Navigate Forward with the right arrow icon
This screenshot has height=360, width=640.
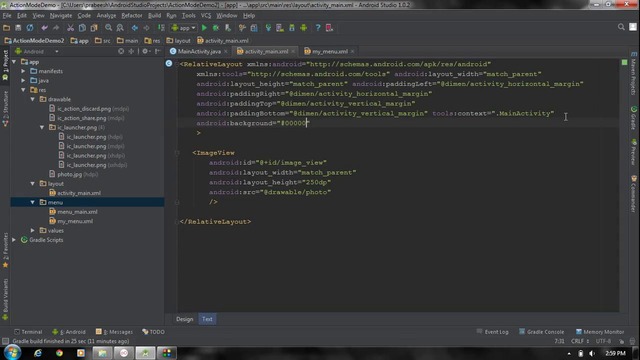pyautogui.click(x=147, y=28)
